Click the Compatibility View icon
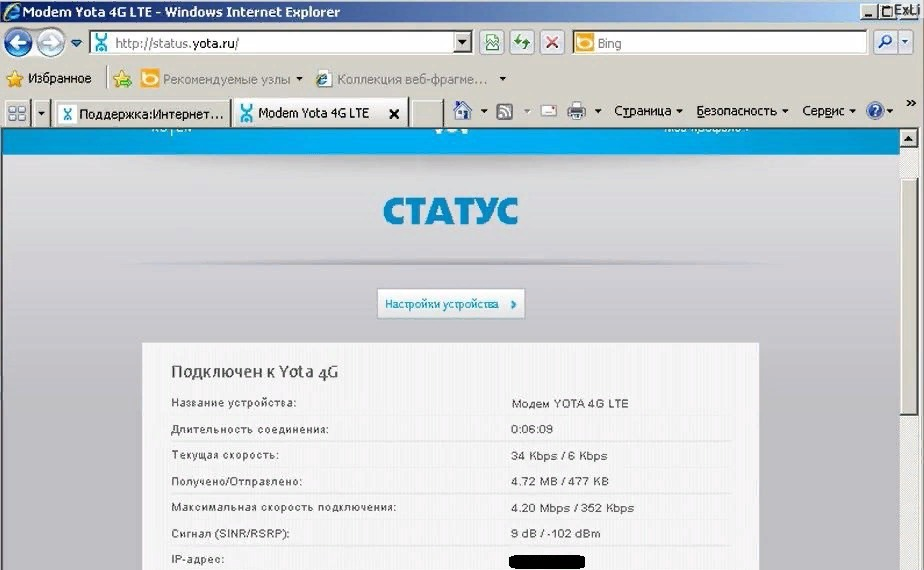The height and width of the screenshot is (570, 924). [492, 43]
